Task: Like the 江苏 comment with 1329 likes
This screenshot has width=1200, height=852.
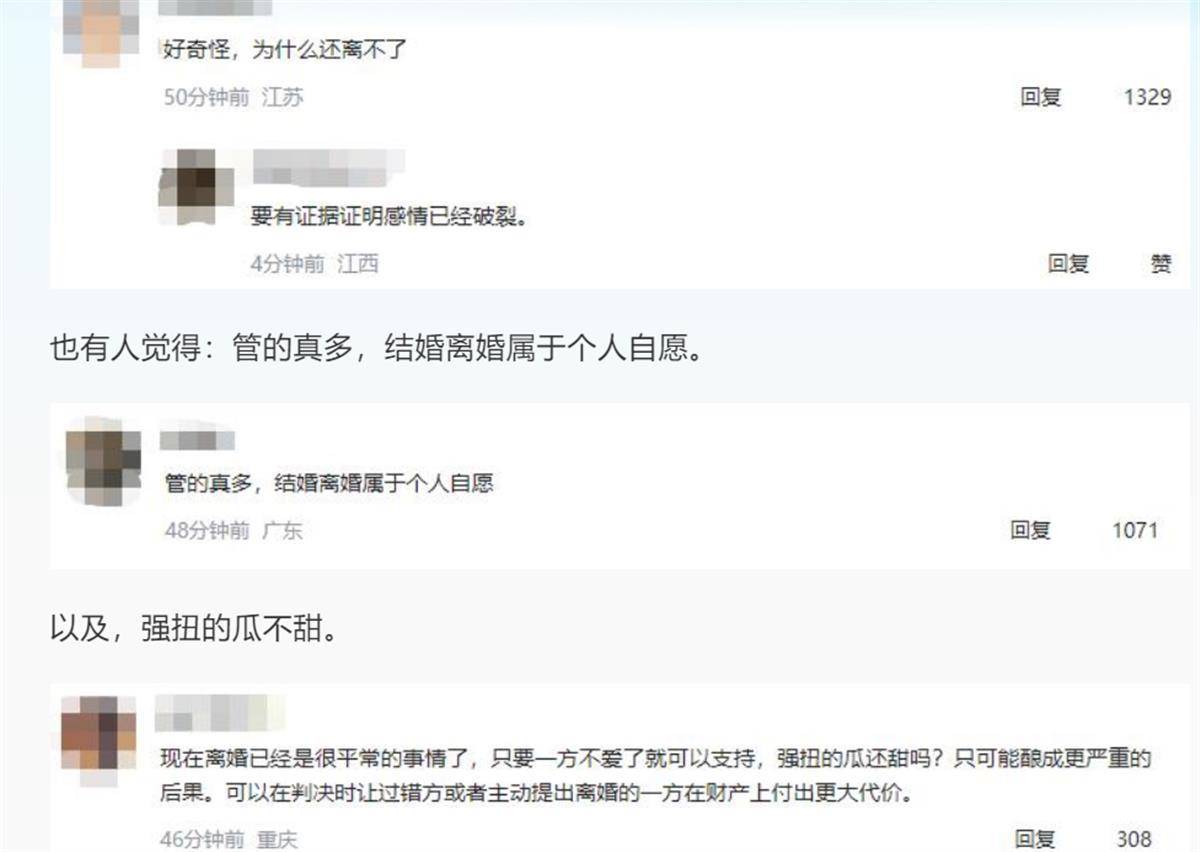Action: tap(1147, 97)
